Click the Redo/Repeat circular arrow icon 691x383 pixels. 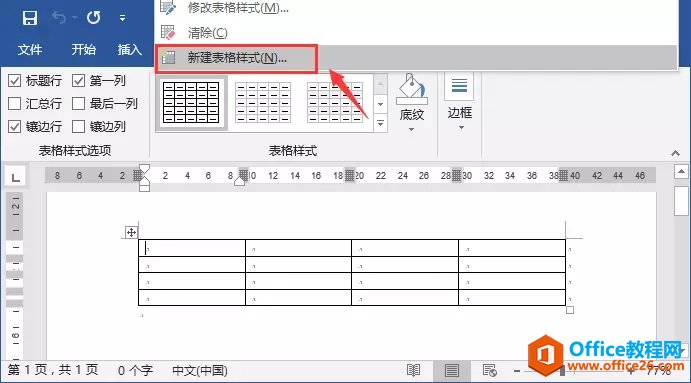pos(93,18)
